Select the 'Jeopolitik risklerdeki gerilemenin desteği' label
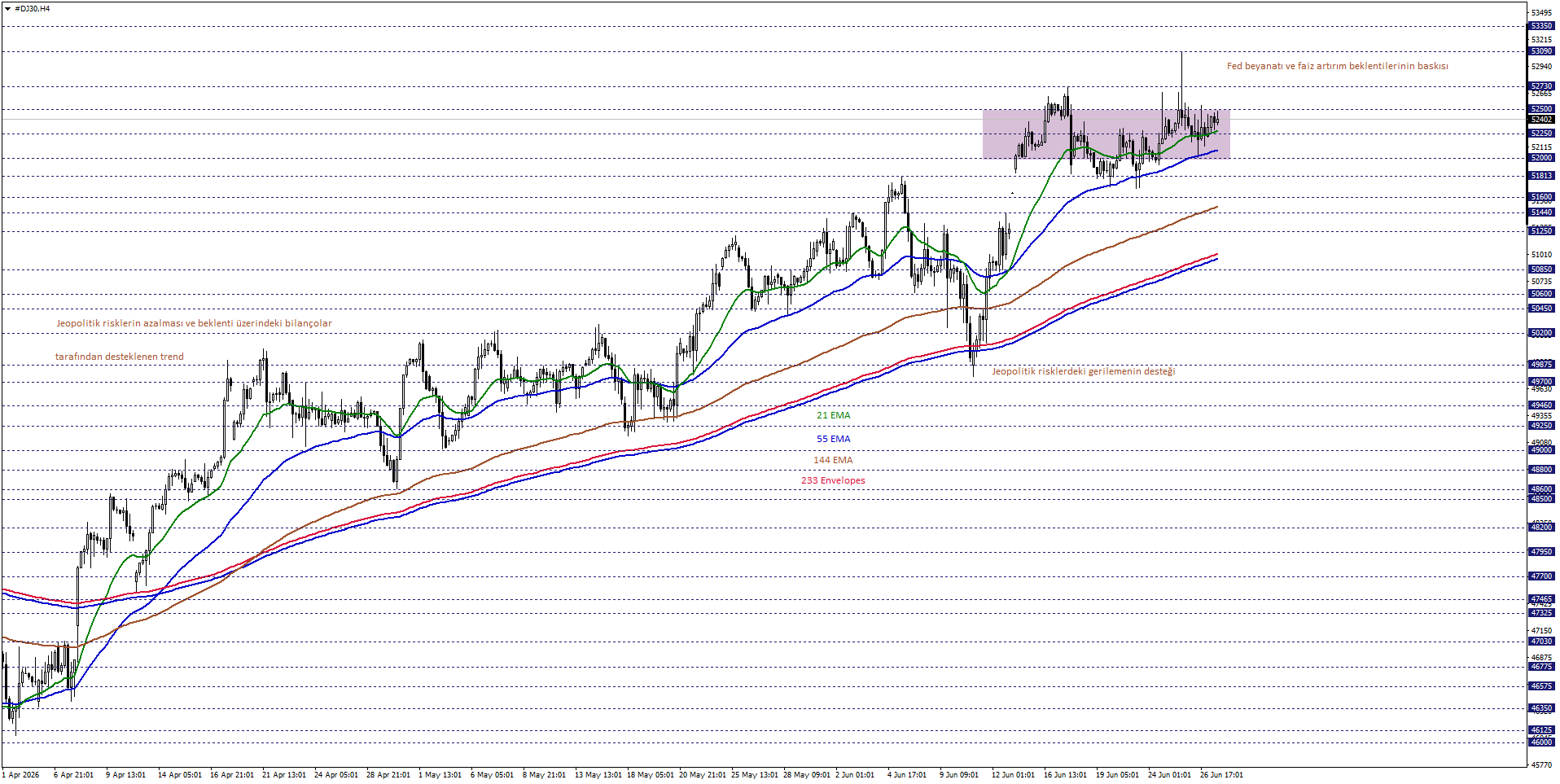 [x=1083, y=371]
